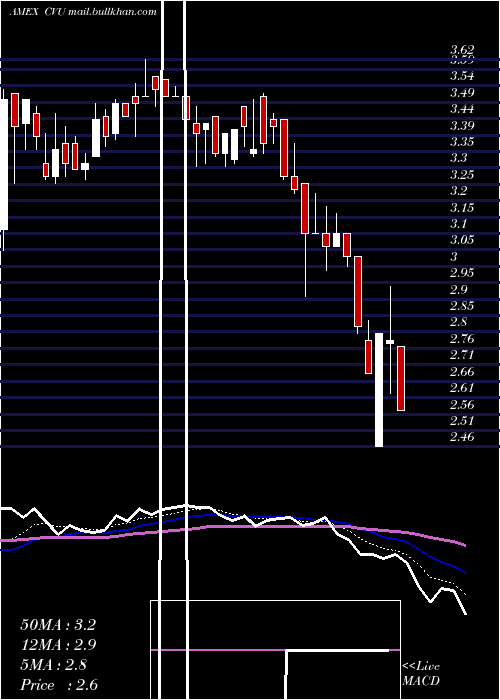Click the 3.62 price axis label
Screen dimensions: 500x700
(462, 49)
